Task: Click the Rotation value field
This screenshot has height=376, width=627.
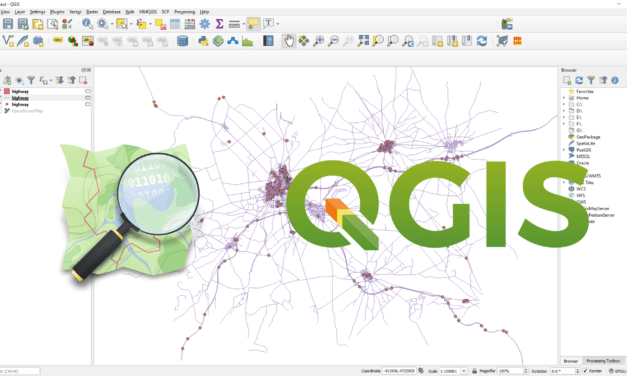Action: [x=564, y=371]
